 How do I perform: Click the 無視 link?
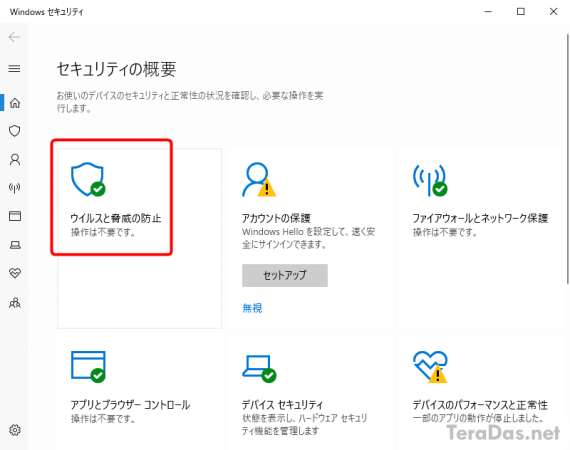click(x=252, y=308)
